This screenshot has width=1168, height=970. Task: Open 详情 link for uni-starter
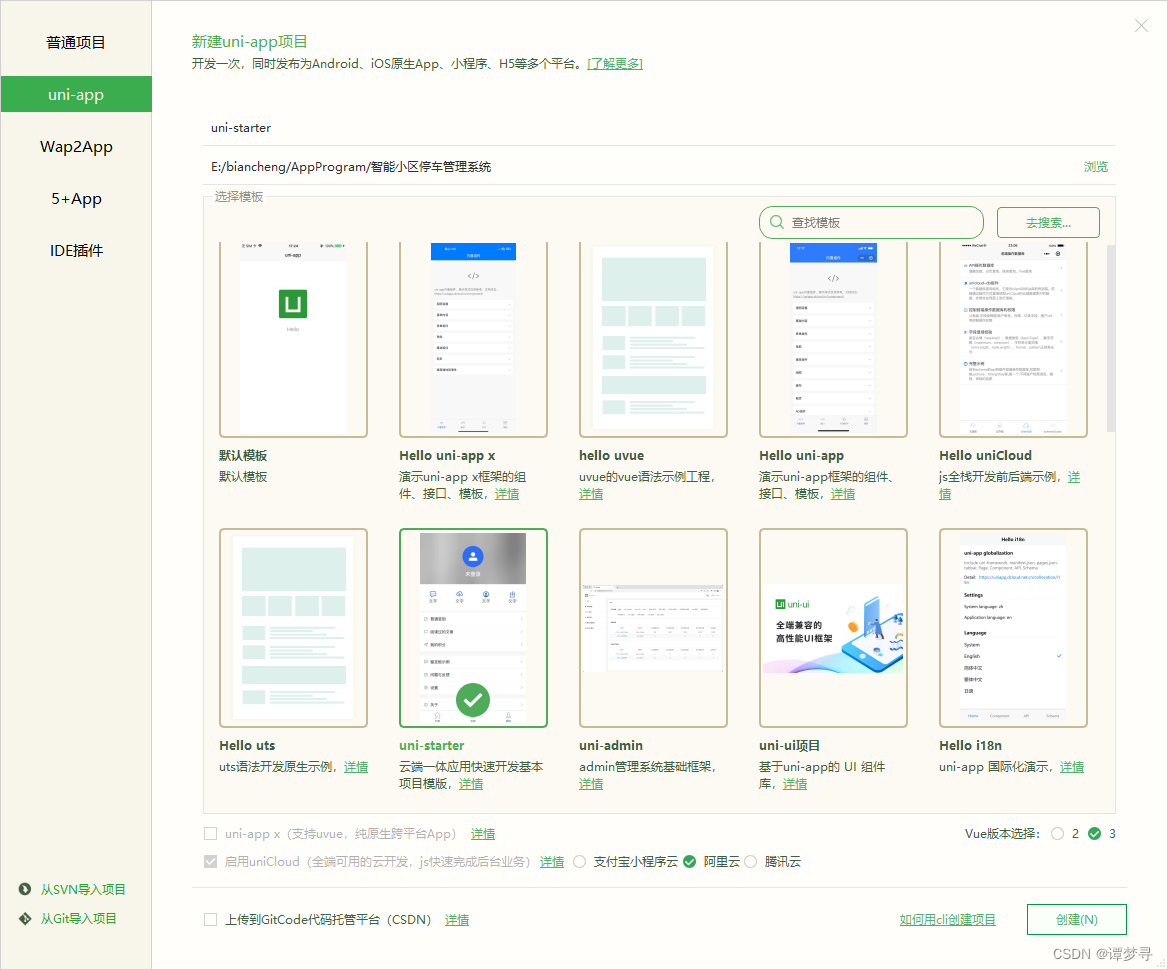click(471, 784)
